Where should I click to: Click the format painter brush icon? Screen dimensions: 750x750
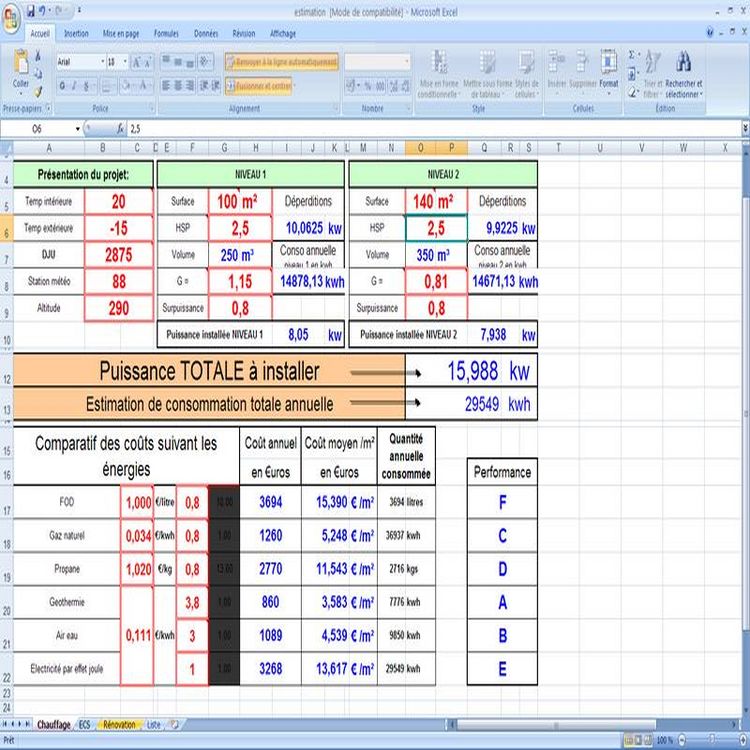(x=39, y=88)
